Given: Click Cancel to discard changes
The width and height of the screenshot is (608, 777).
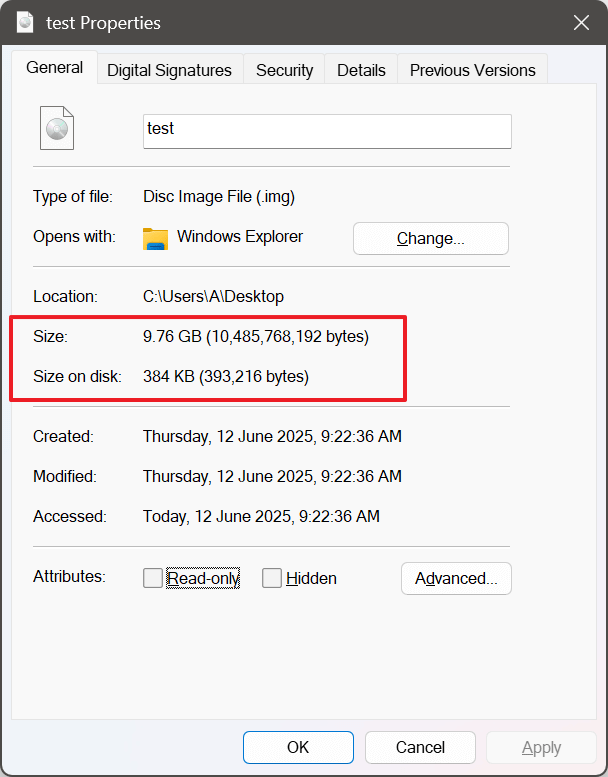Looking at the screenshot, I should tap(420, 747).
